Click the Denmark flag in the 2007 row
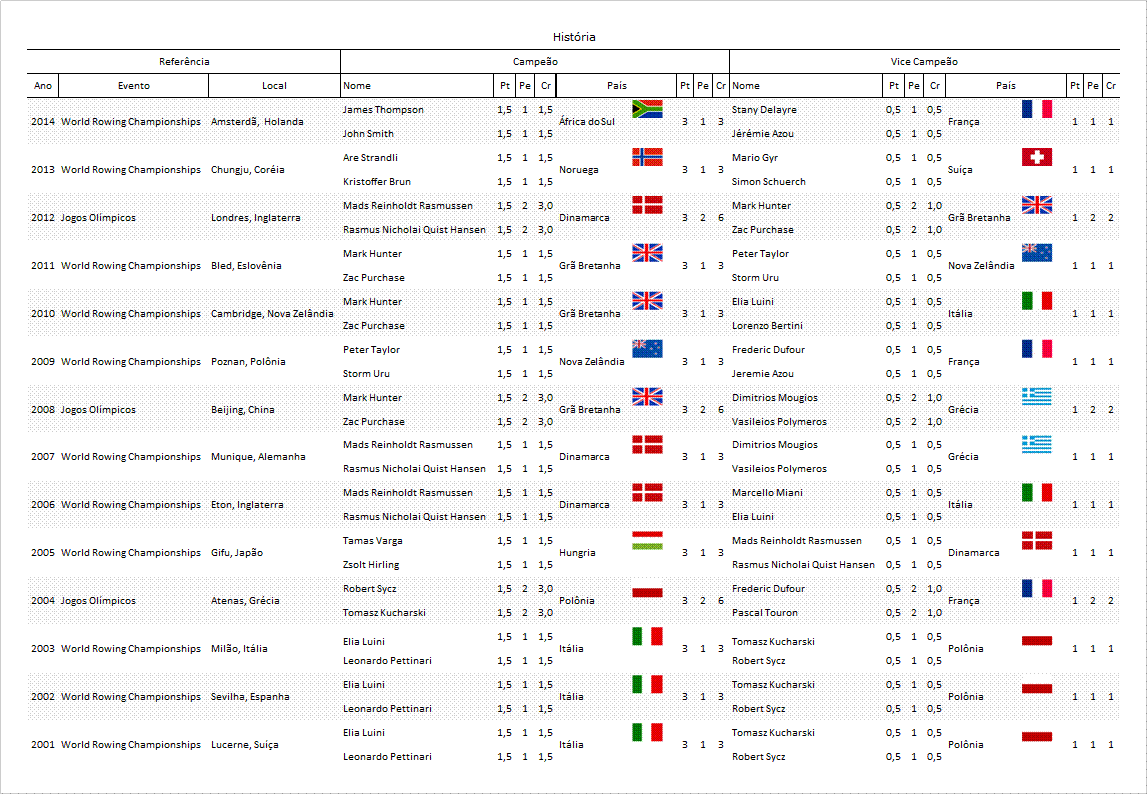Screen dimensions: 1148x795 point(647,444)
